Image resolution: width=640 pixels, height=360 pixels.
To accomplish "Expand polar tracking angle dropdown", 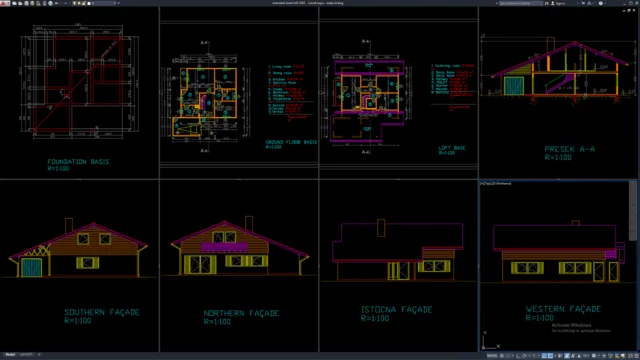I will coord(529,356).
